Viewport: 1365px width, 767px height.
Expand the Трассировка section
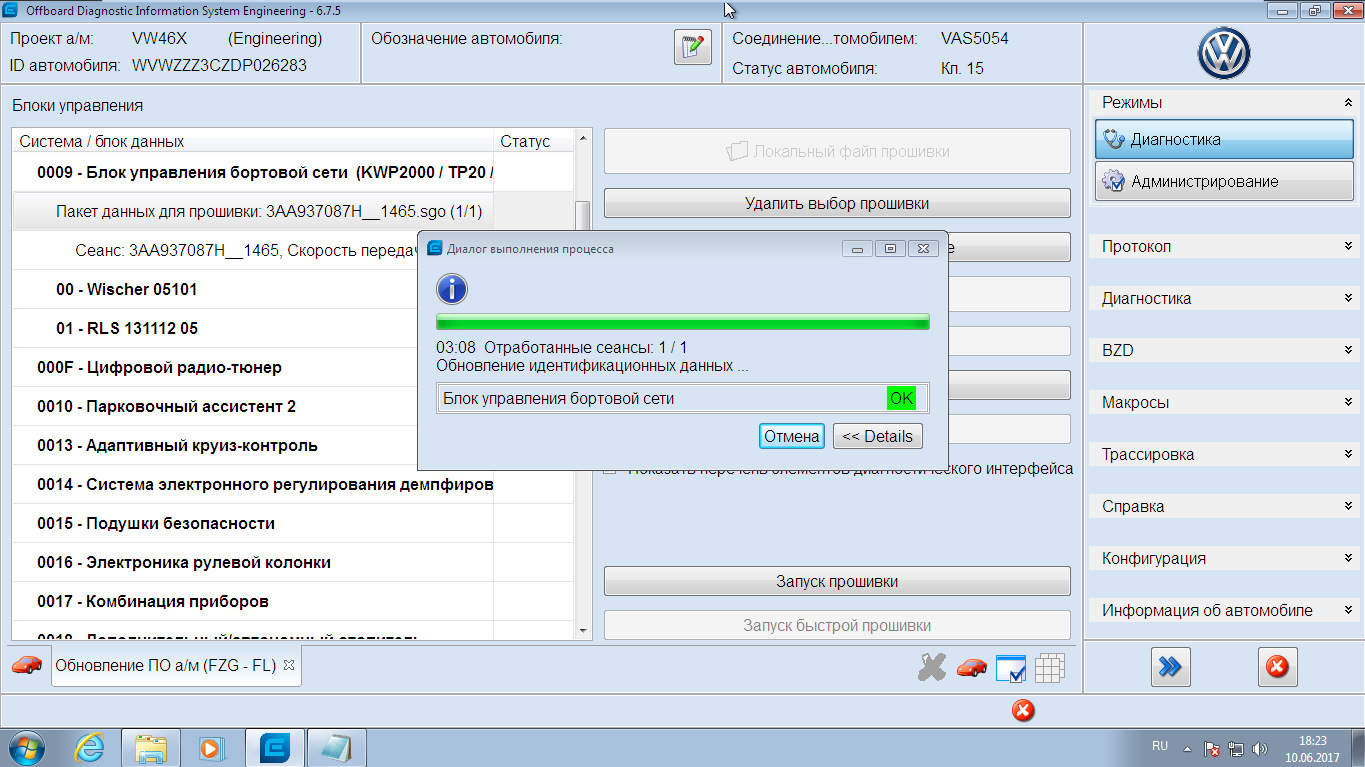(1348, 454)
